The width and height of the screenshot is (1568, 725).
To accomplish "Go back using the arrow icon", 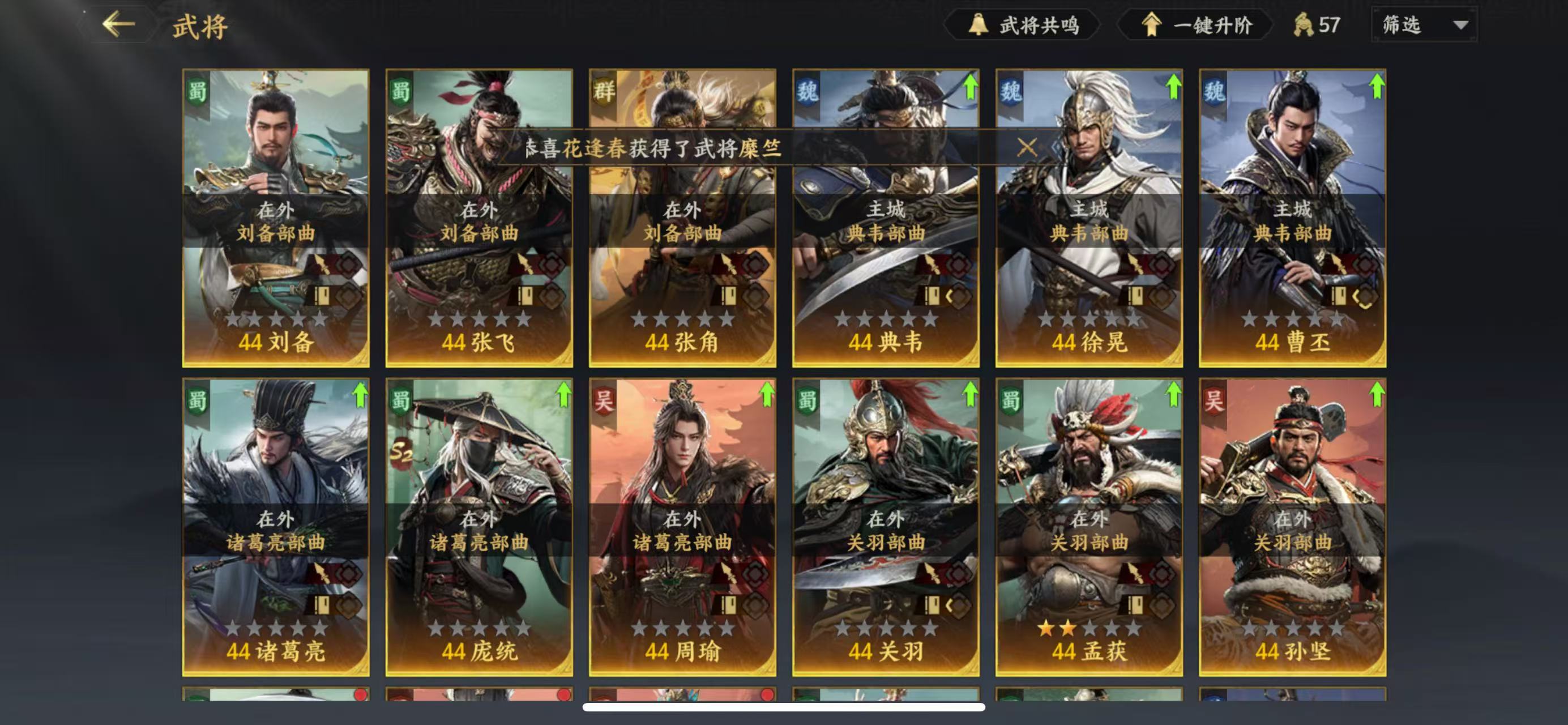I will point(118,24).
